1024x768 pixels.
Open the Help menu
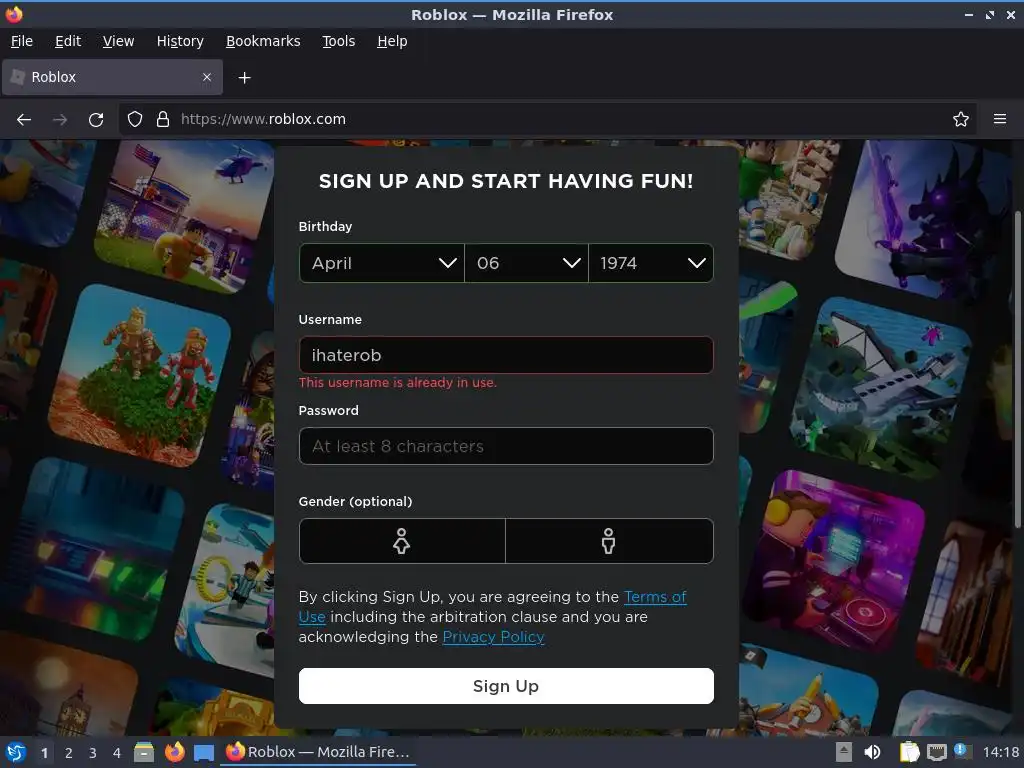[392, 41]
